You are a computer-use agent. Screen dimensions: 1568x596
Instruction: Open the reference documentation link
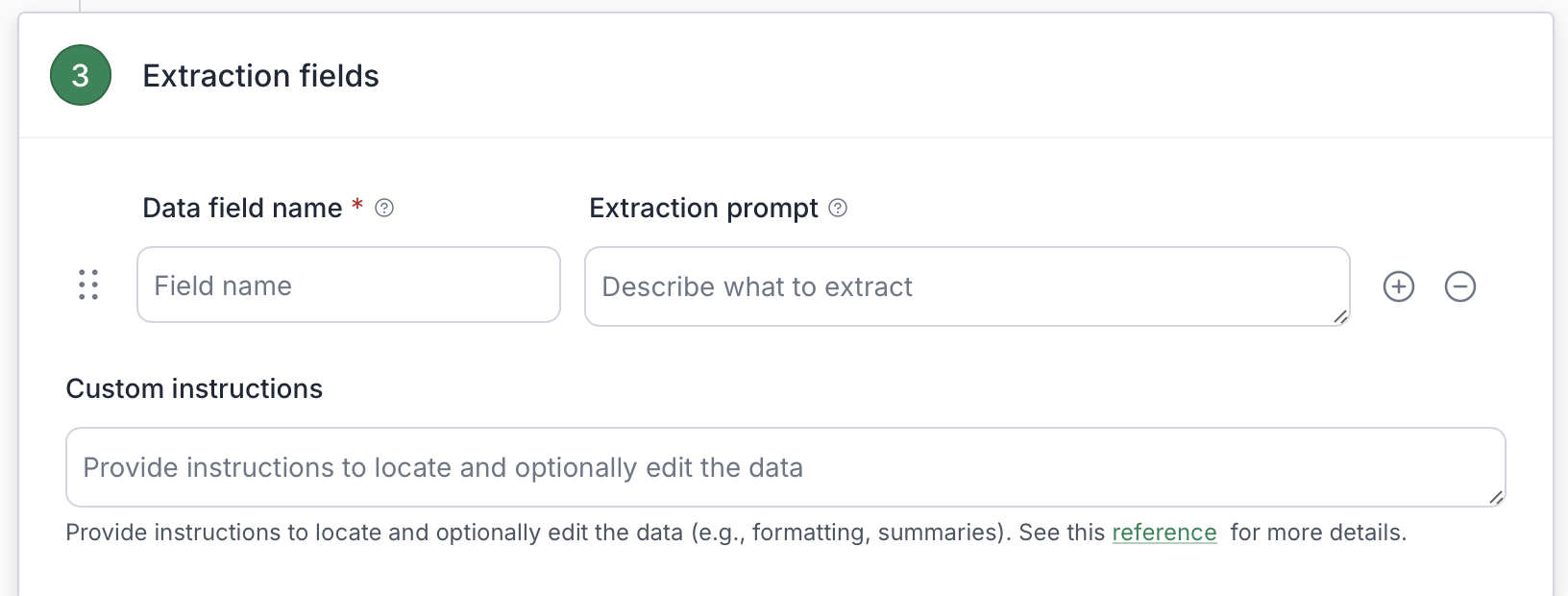pos(1164,533)
